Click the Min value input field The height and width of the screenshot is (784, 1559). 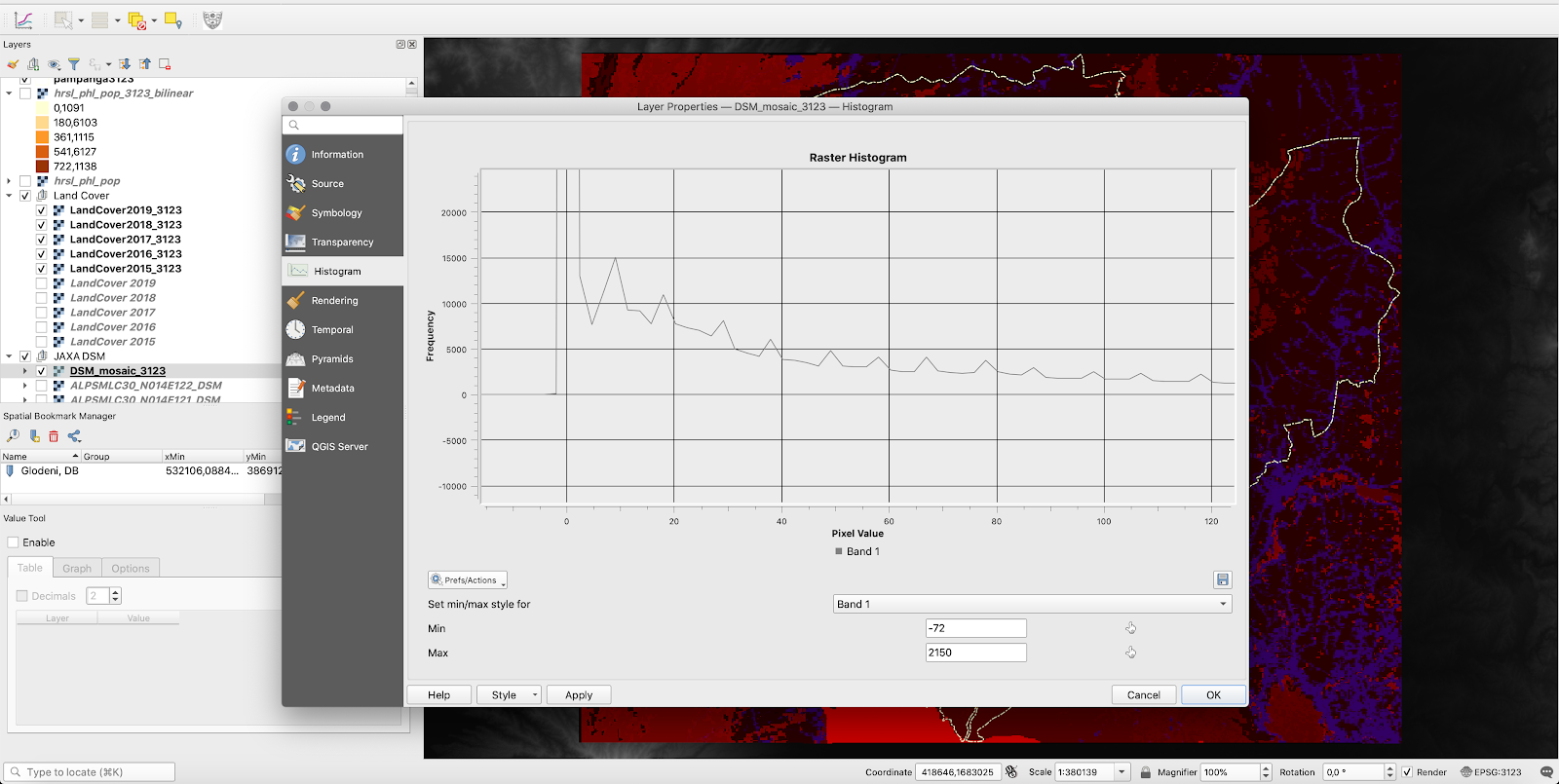[975, 628]
